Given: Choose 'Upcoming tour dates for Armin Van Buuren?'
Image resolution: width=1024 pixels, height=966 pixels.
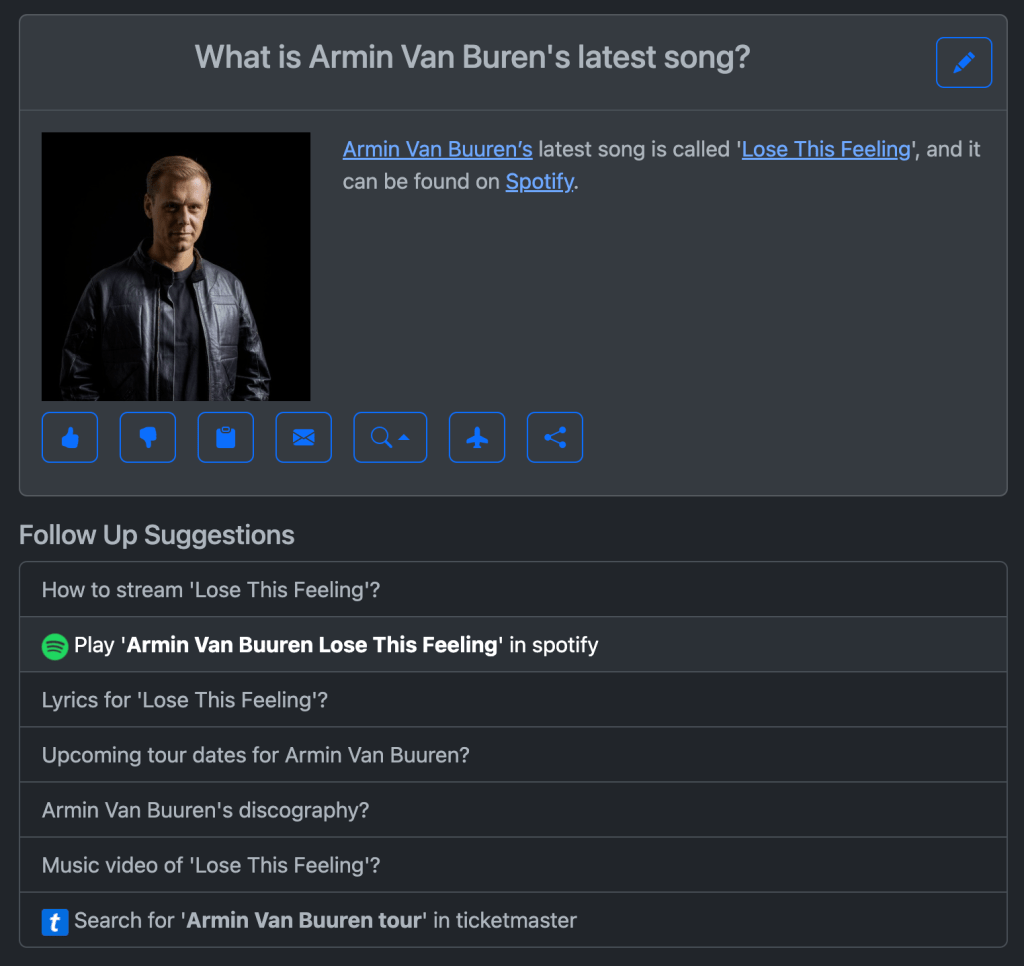Looking at the screenshot, I should tap(256, 755).
